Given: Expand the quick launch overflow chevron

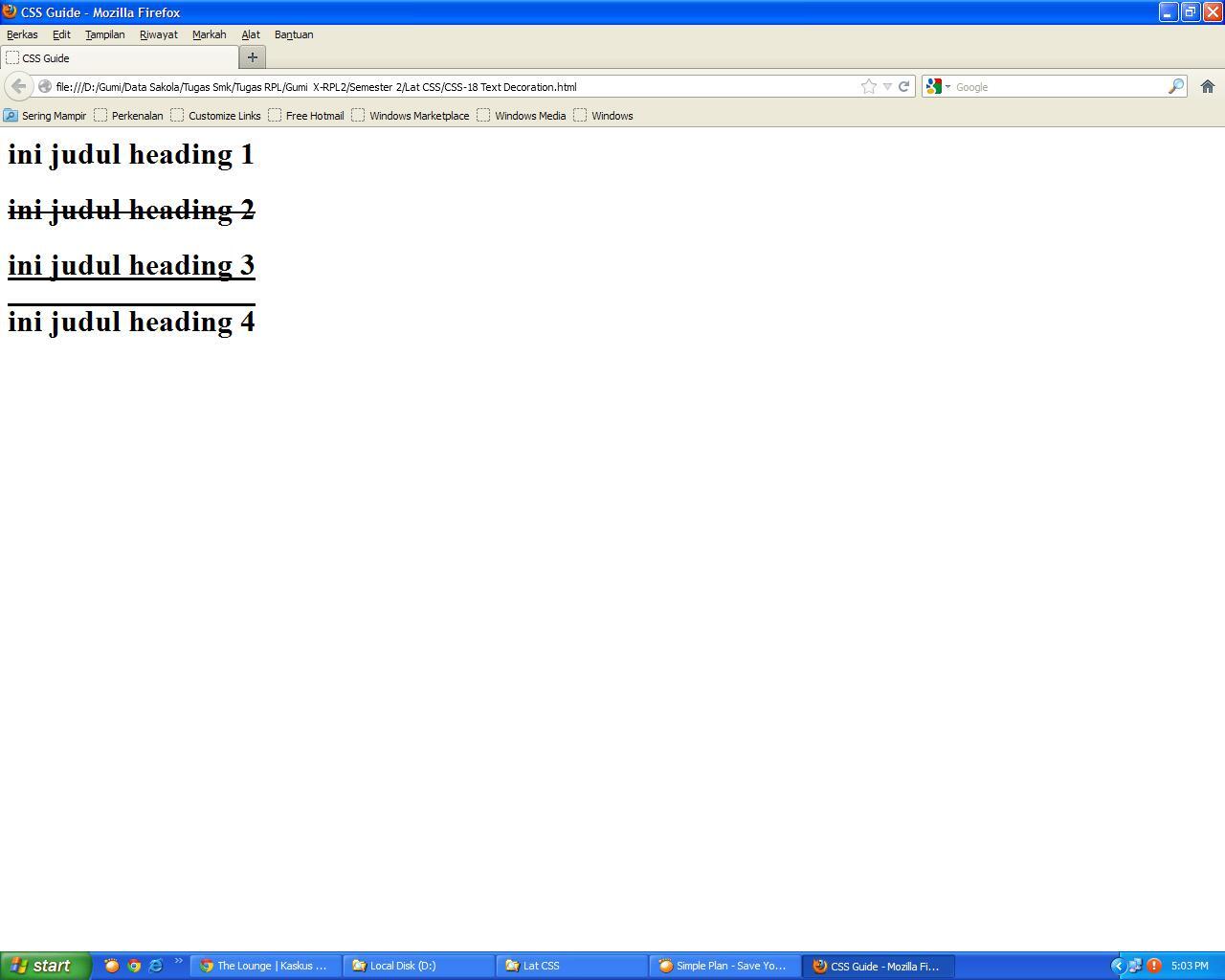Looking at the screenshot, I should click(x=178, y=961).
